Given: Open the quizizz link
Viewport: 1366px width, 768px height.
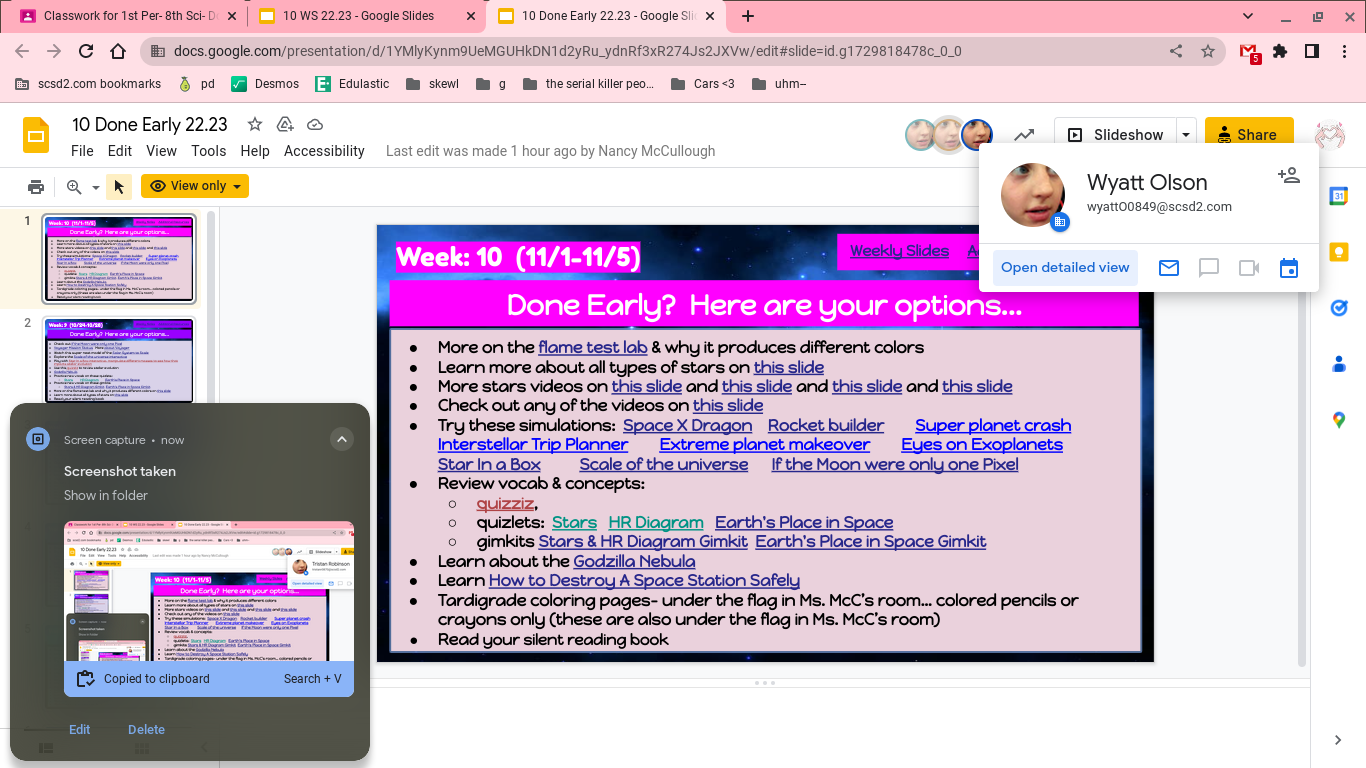Looking at the screenshot, I should pos(505,503).
